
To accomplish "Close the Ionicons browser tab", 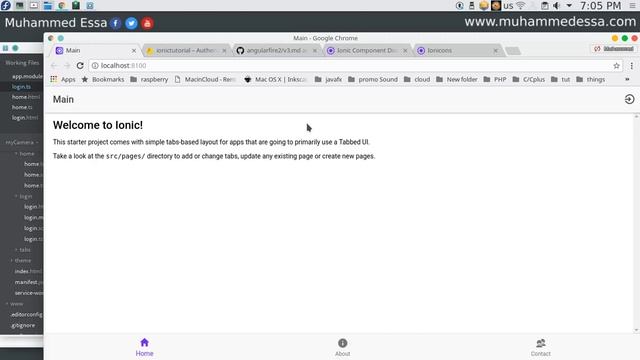I will coord(495,50).
